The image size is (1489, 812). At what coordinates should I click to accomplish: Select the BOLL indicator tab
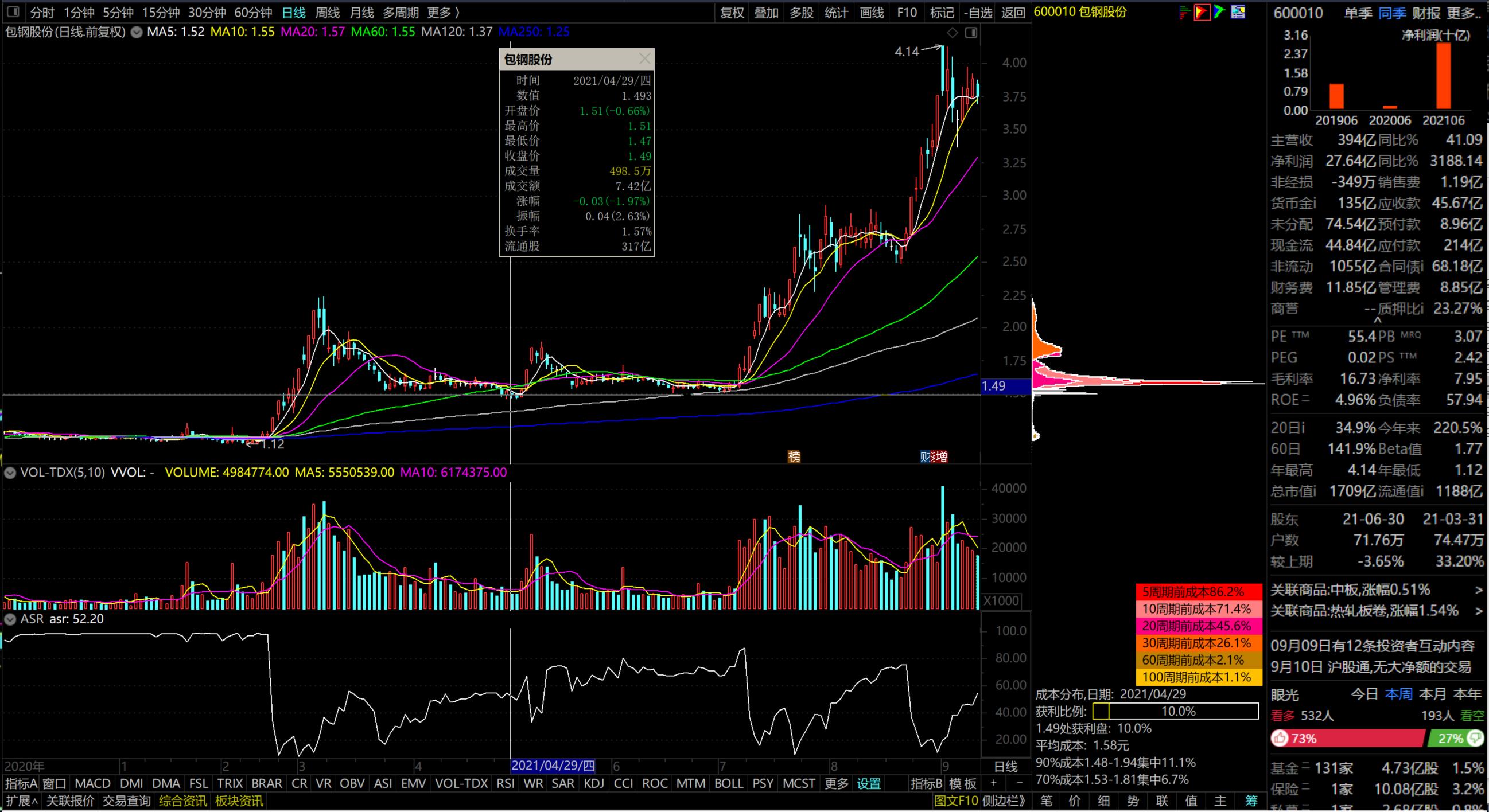[x=729, y=784]
